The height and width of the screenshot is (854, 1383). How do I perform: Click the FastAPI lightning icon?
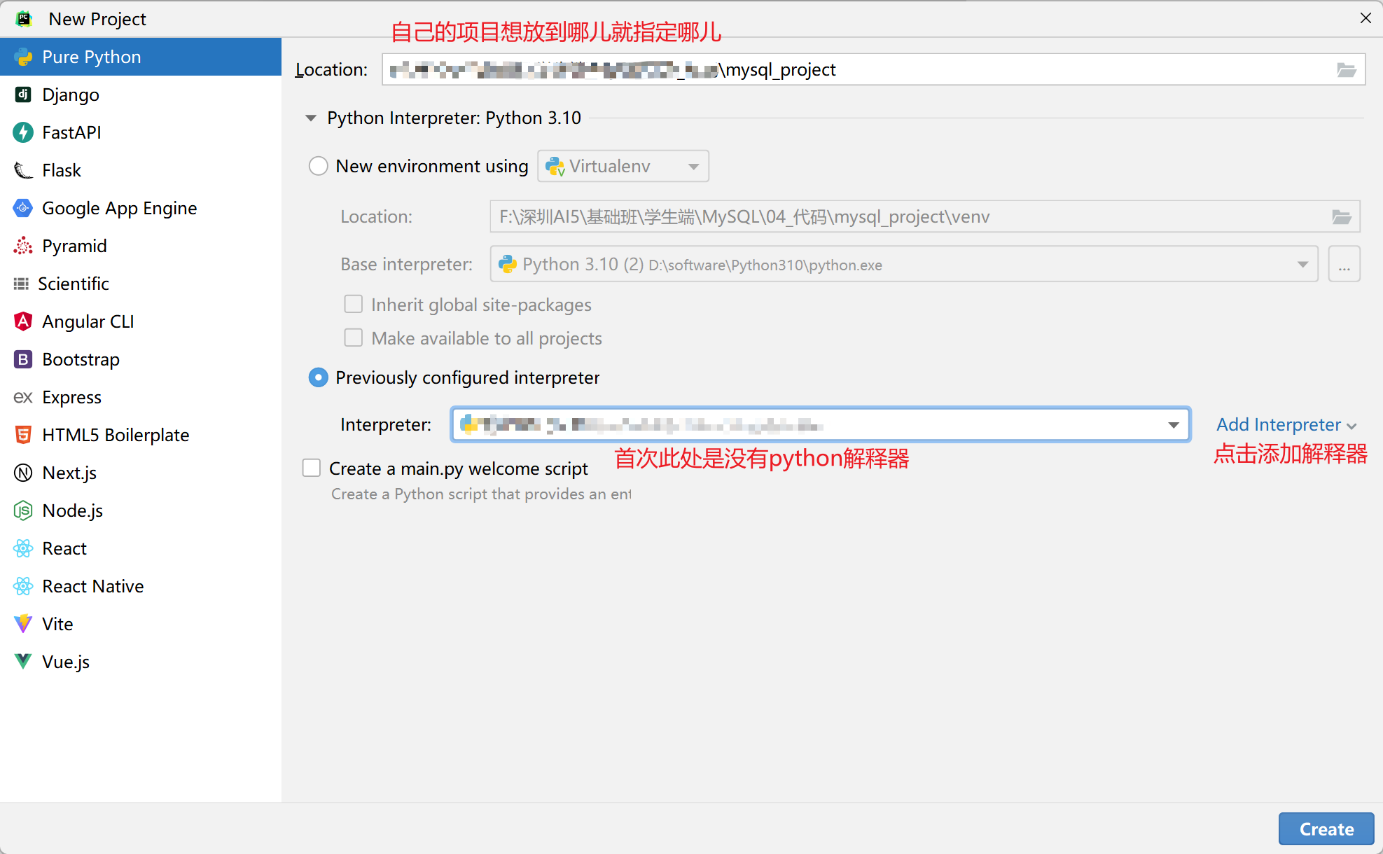tap(23, 133)
